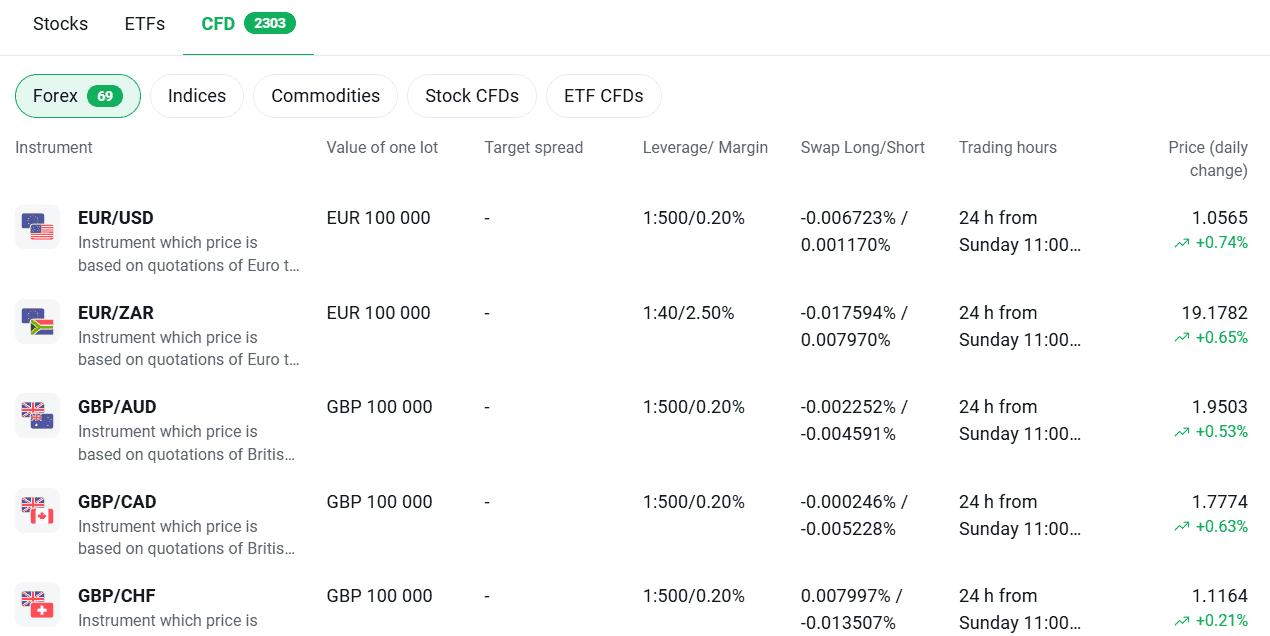Click the GBP/AUD flag pair icon

point(37,416)
